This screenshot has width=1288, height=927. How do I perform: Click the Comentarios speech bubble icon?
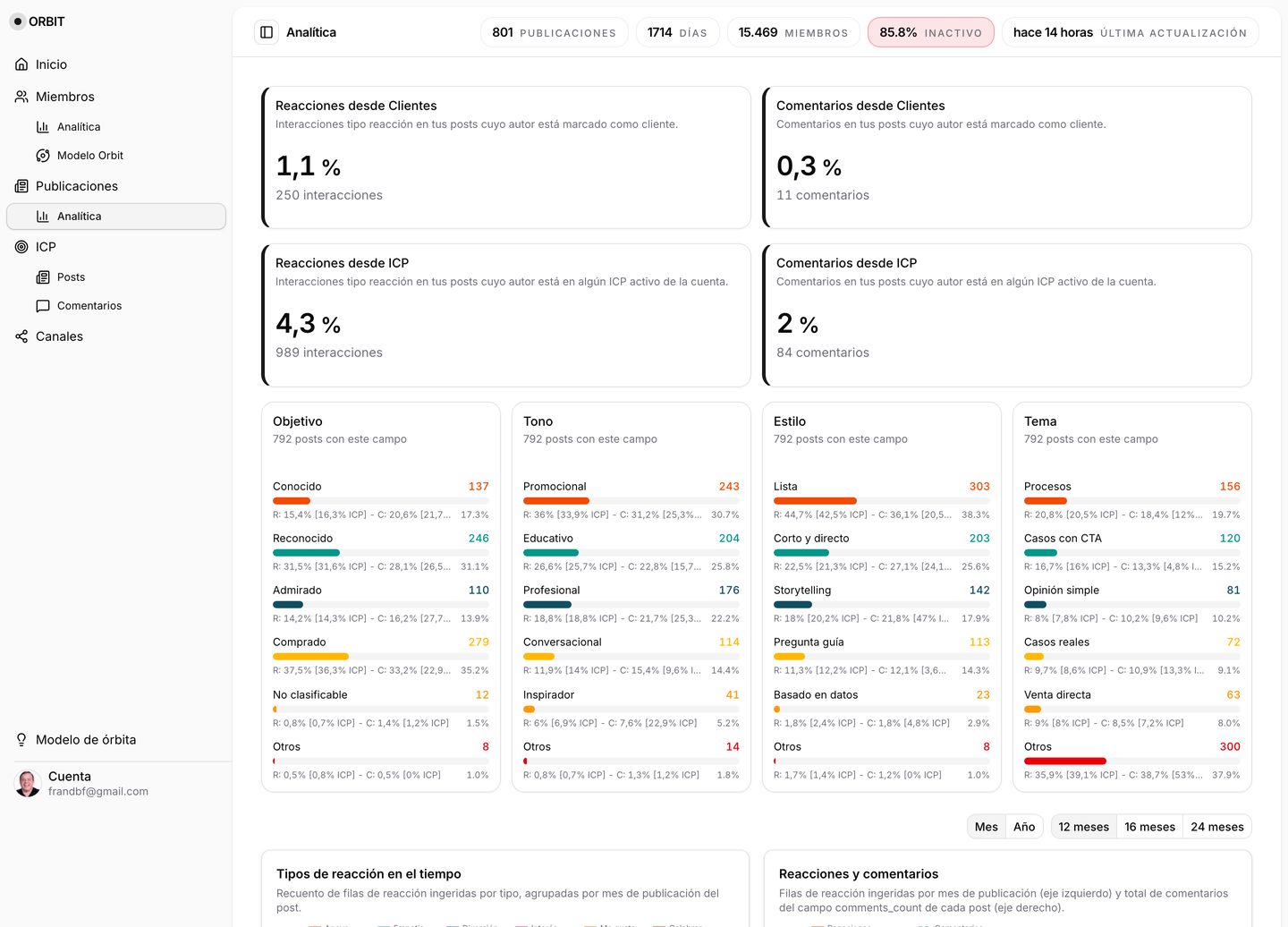pyautogui.click(x=43, y=306)
